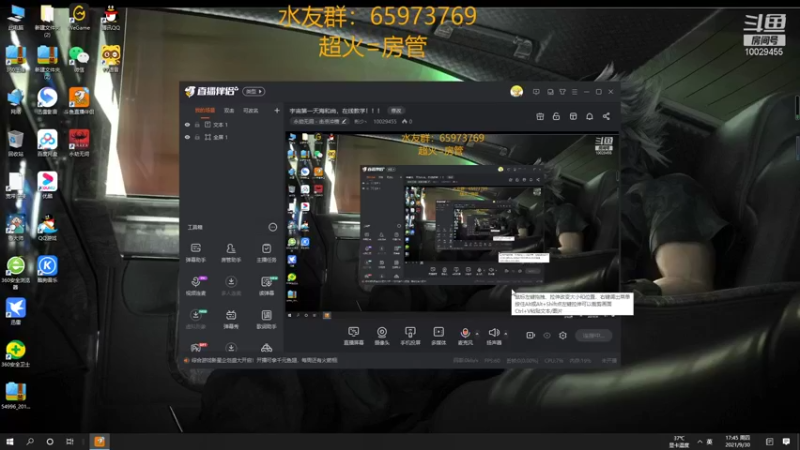Open the message icon in the title bar
800x450 pixels.
(536, 92)
